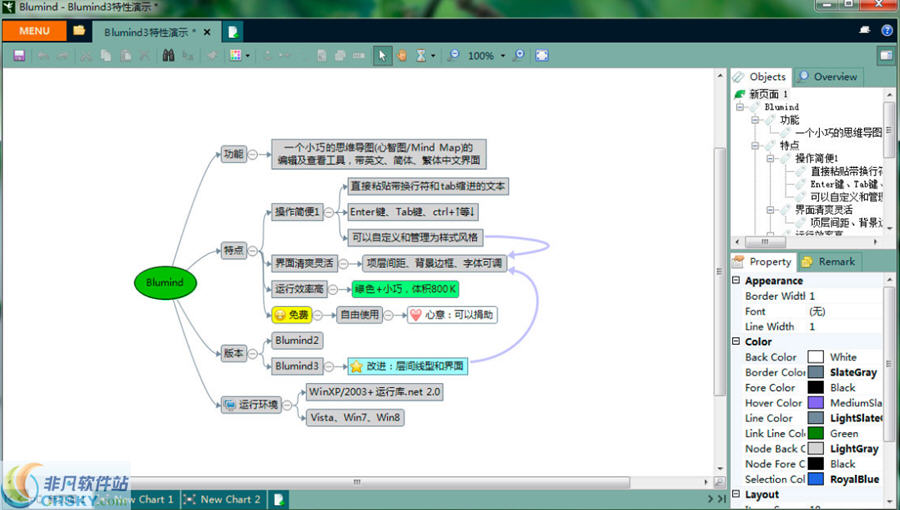Click the Selection Color RoyalBlue swatch
Screen dimensions: 900x510
coord(816,479)
